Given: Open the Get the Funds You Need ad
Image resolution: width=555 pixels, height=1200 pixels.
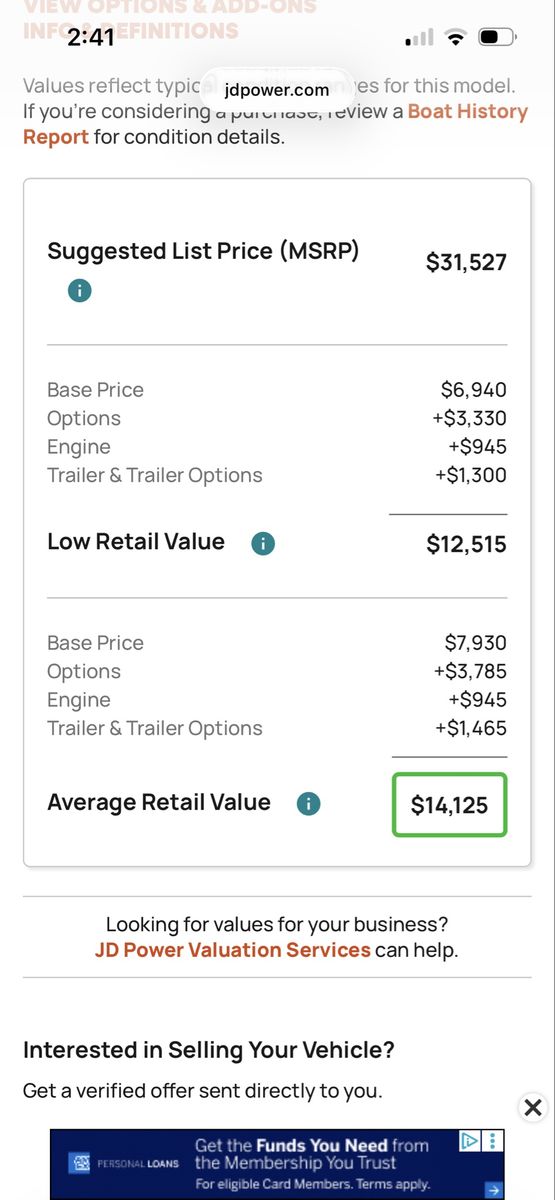Looking at the screenshot, I should point(277,1164).
